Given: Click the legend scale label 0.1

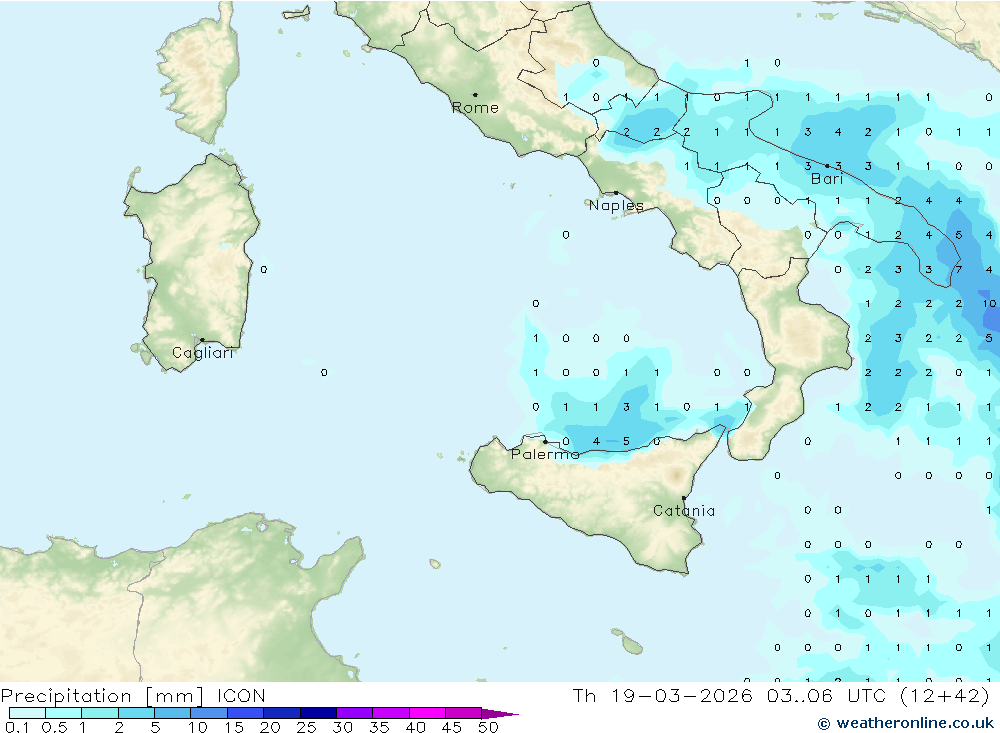Looking at the screenshot, I should coord(17,727).
